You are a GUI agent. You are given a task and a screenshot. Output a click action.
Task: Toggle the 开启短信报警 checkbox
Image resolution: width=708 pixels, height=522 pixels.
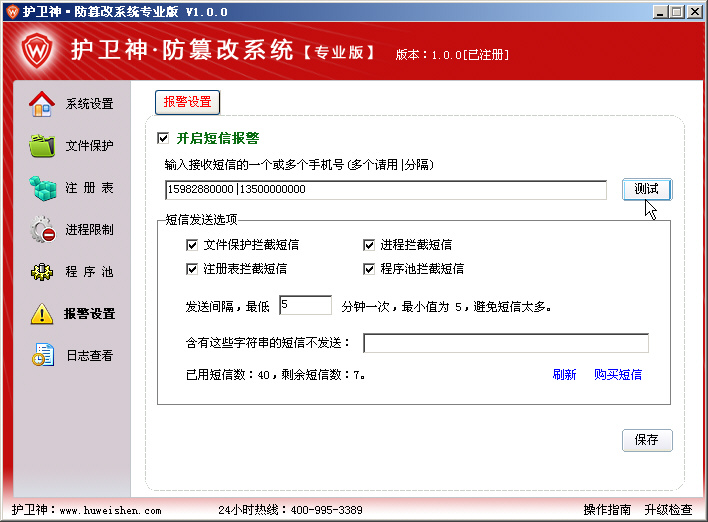[x=163, y=138]
